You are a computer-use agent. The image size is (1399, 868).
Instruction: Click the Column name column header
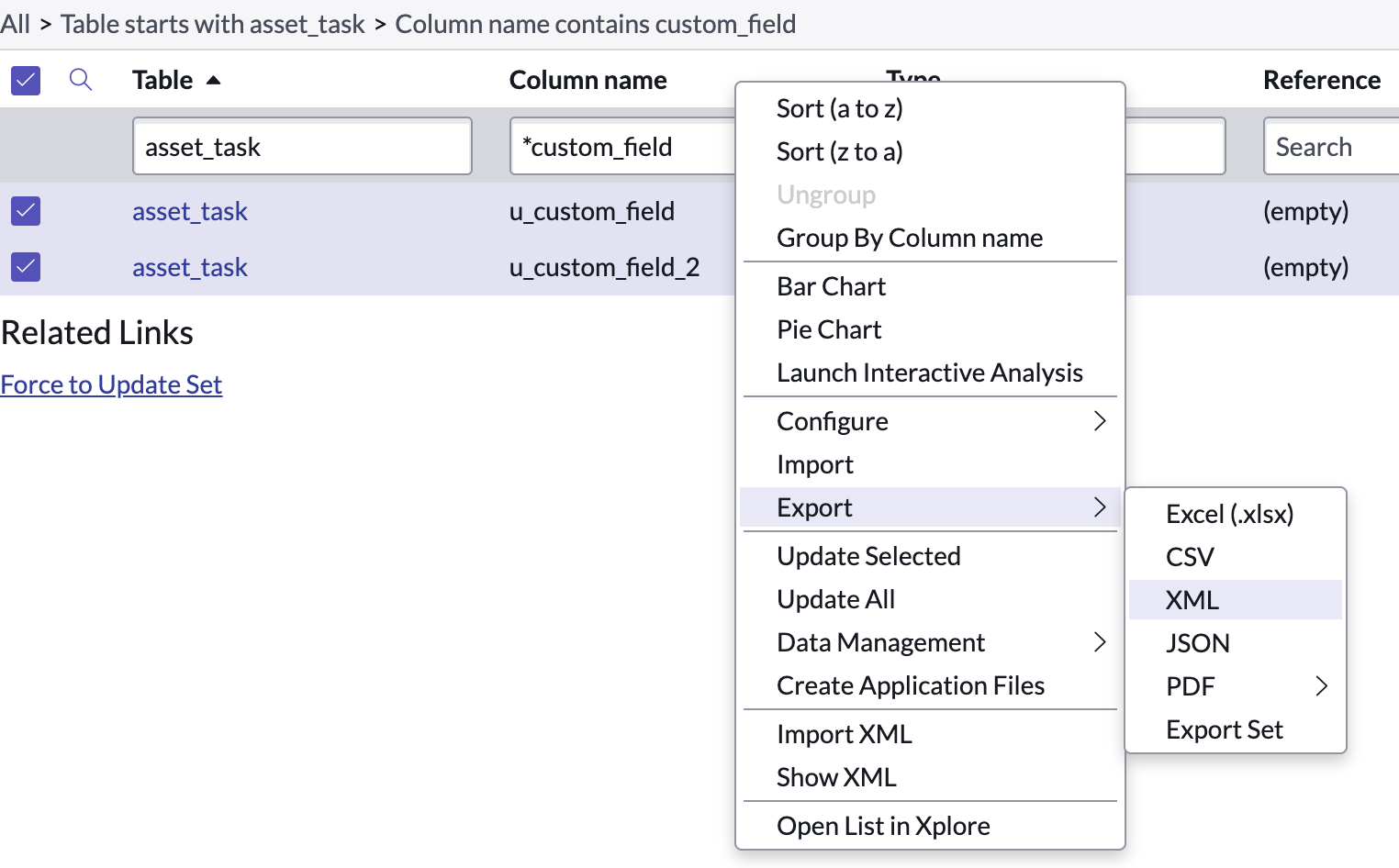click(x=588, y=80)
